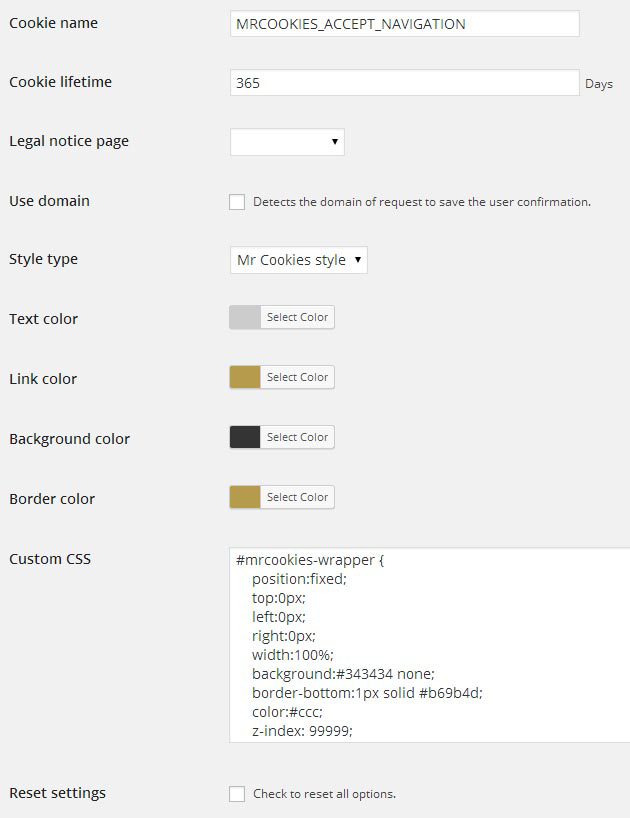Click Select Color button for Border color
Image resolution: width=630 pixels, height=818 pixels.
tap(297, 497)
